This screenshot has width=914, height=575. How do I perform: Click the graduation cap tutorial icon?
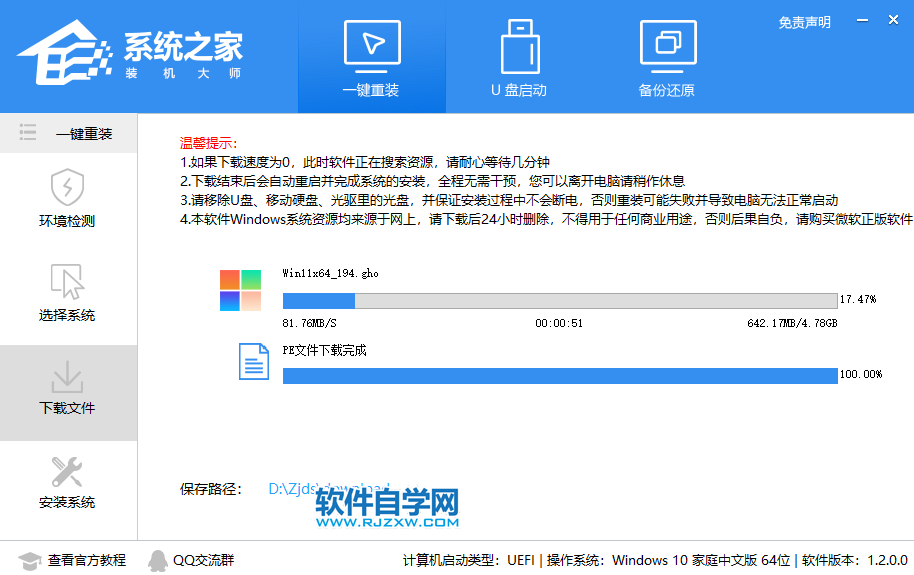point(30,561)
